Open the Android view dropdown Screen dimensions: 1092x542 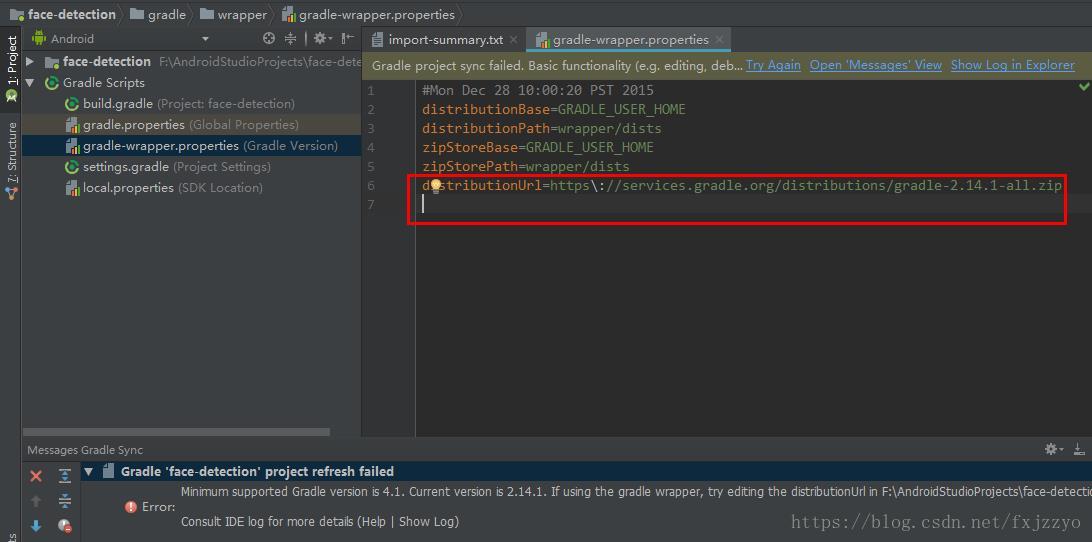(x=205, y=39)
